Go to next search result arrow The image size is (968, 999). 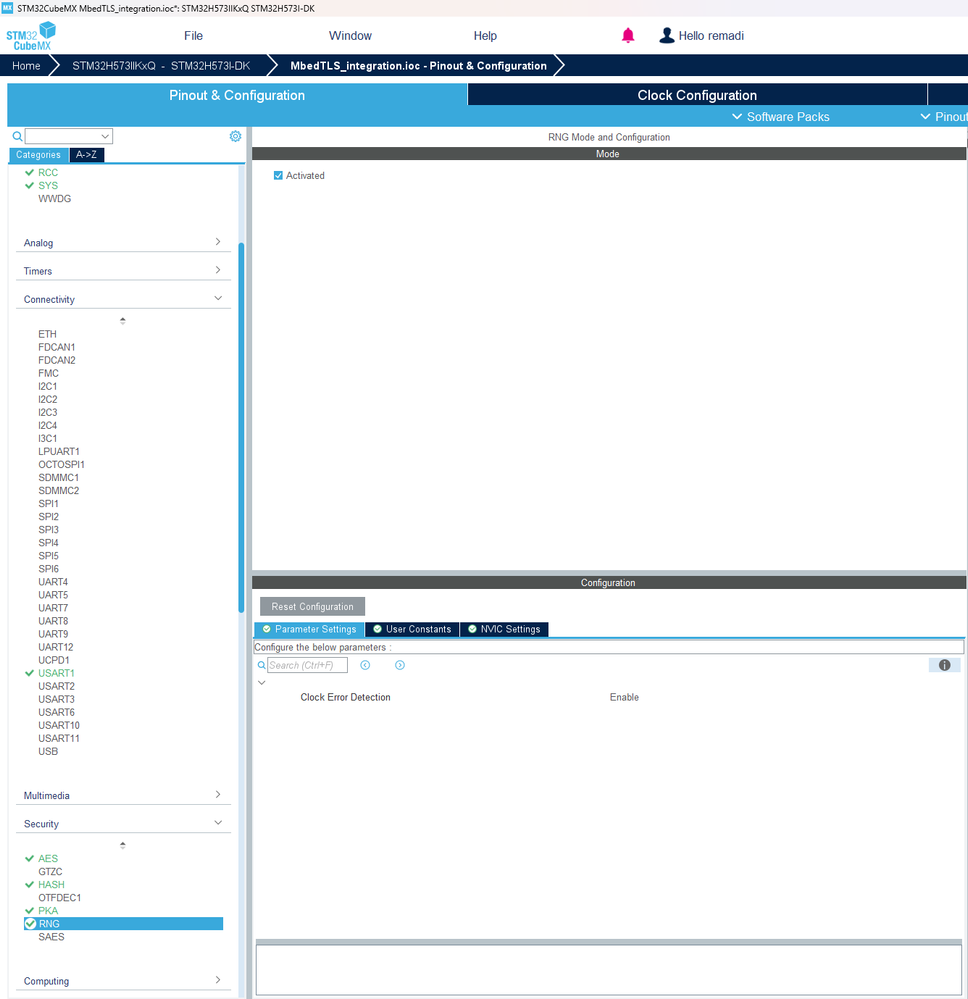click(400, 665)
